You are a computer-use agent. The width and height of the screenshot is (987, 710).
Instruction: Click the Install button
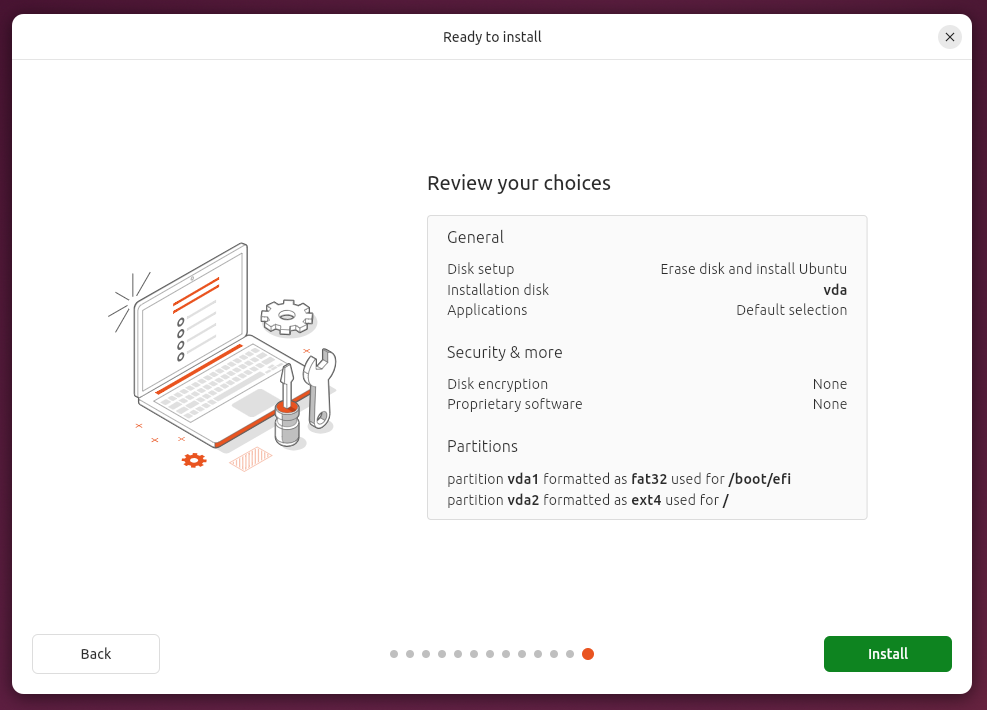pyautogui.click(x=887, y=654)
